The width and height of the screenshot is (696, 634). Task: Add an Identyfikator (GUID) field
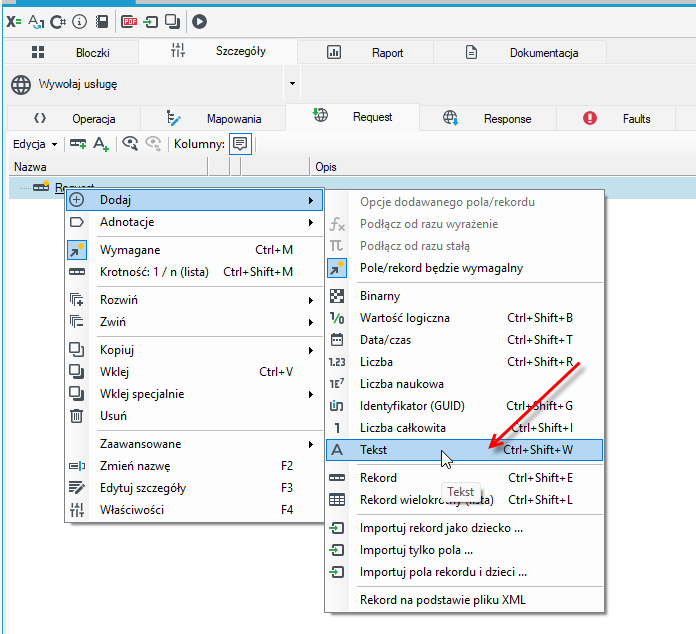(464, 406)
